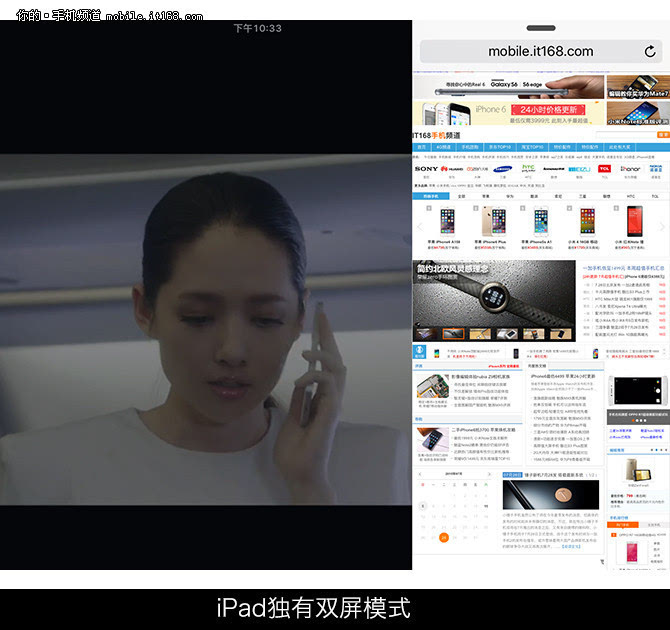Select the highlighted hot phones tab
670x630 pixels.
click(431, 196)
